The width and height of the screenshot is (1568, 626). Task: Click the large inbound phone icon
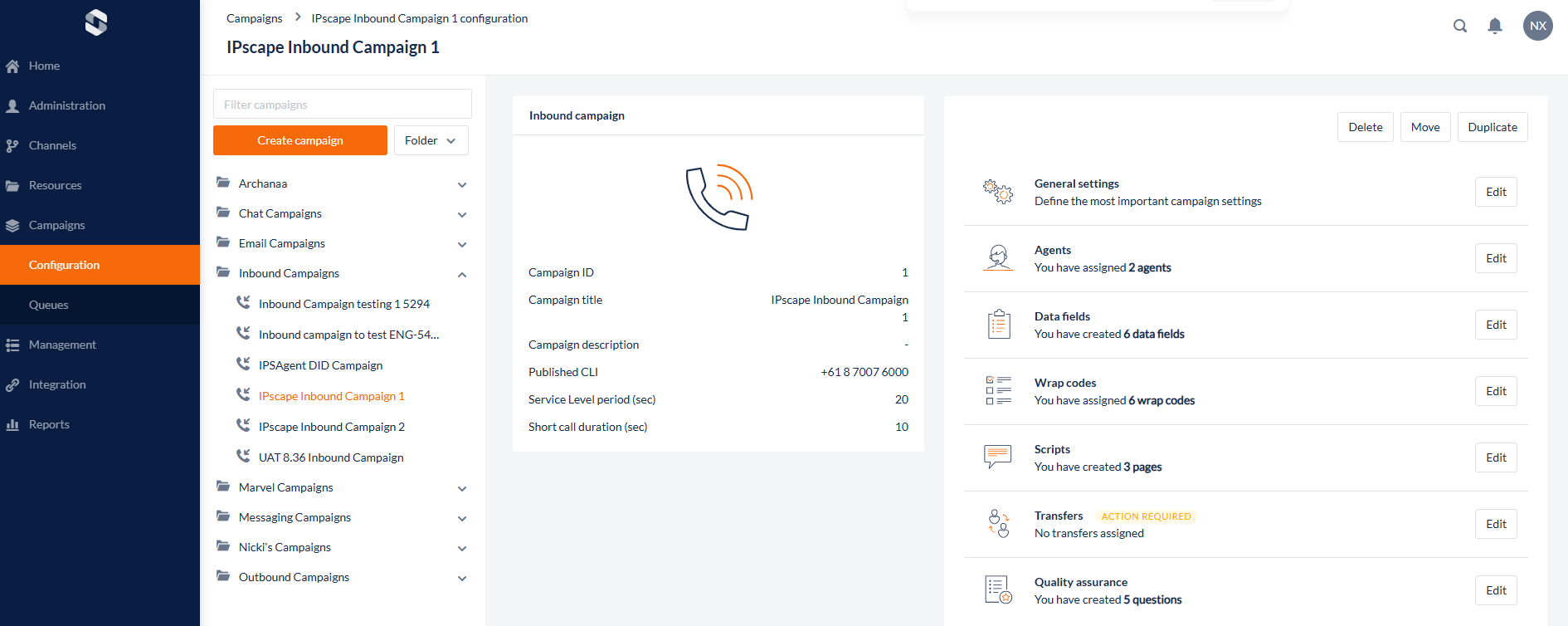coord(718,198)
